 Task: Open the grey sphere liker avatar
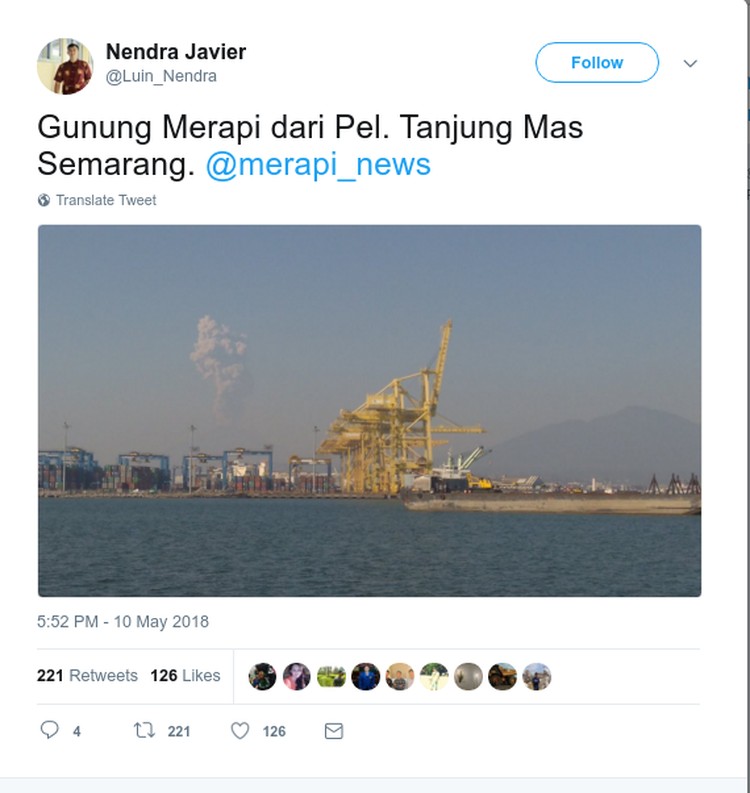468,677
